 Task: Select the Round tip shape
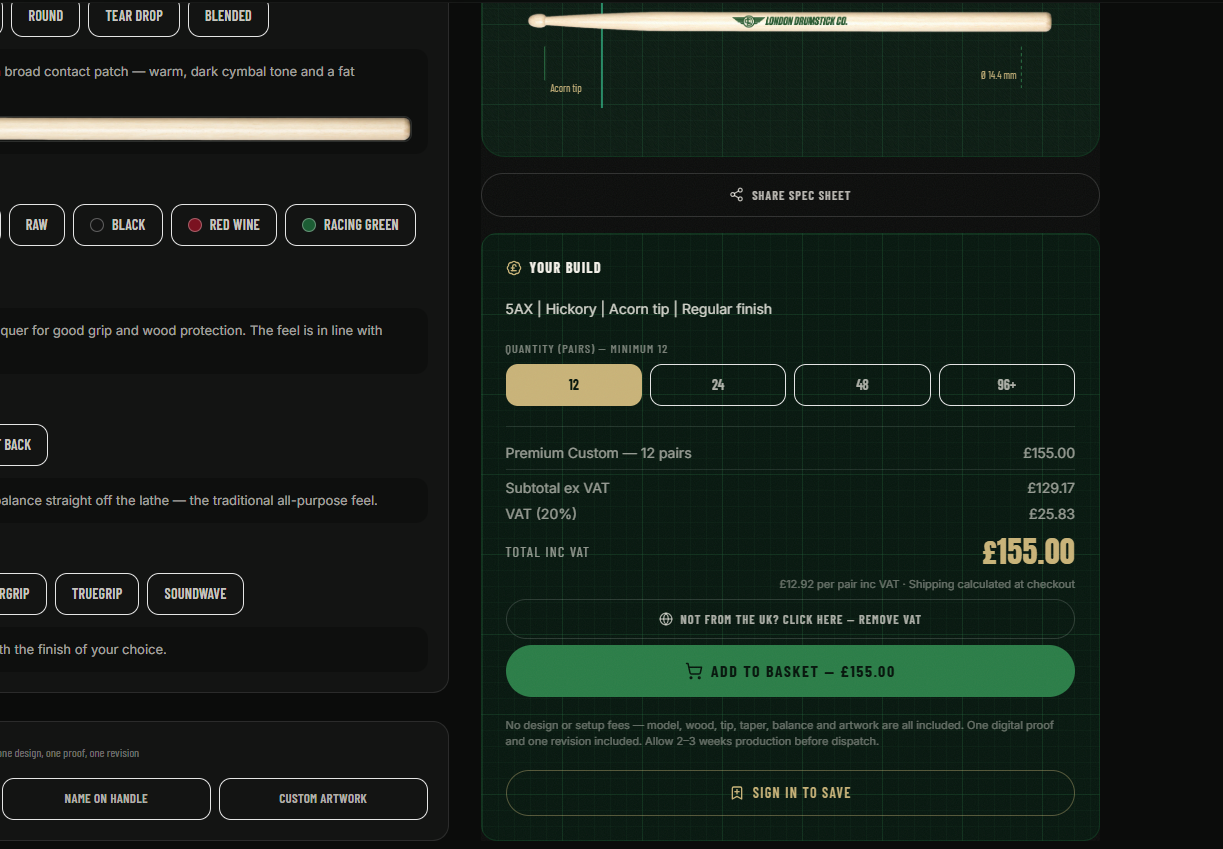click(x=45, y=16)
